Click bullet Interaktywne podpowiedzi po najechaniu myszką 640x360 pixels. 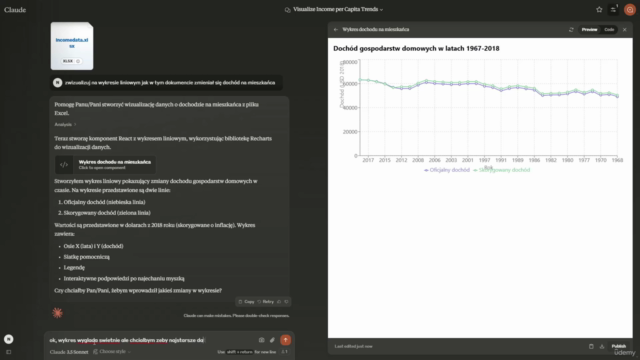coord(124,279)
